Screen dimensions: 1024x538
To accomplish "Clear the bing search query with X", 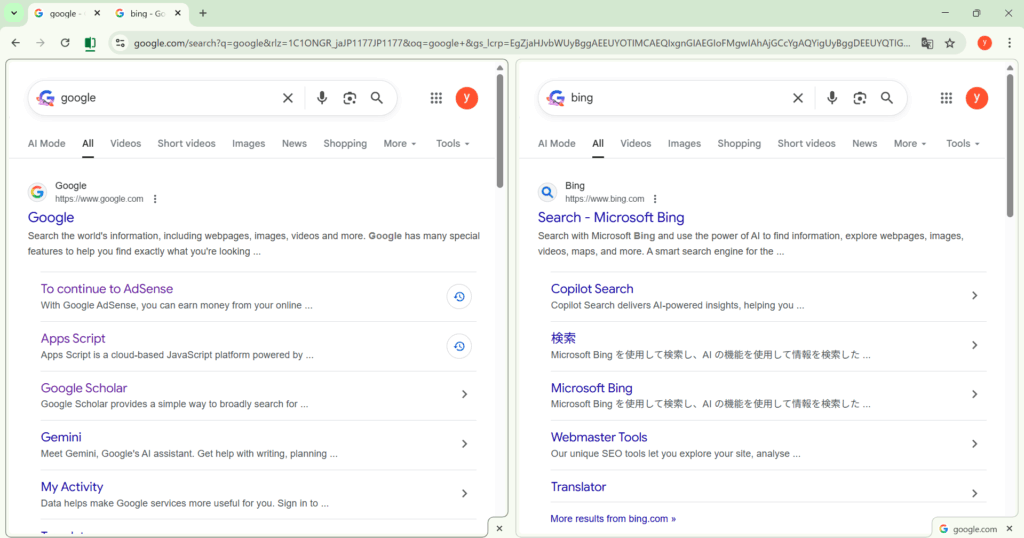I will click(x=797, y=98).
